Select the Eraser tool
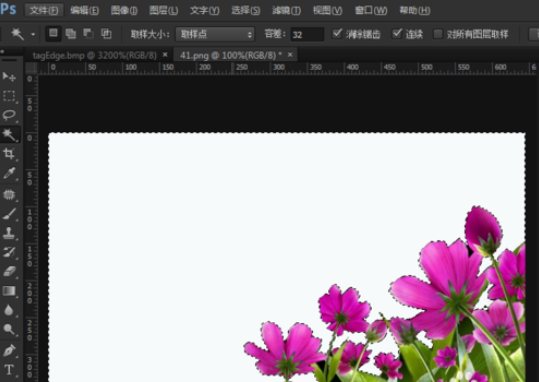This screenshot has height=382, width=539. pyautogui.click(x=9, y=271)
